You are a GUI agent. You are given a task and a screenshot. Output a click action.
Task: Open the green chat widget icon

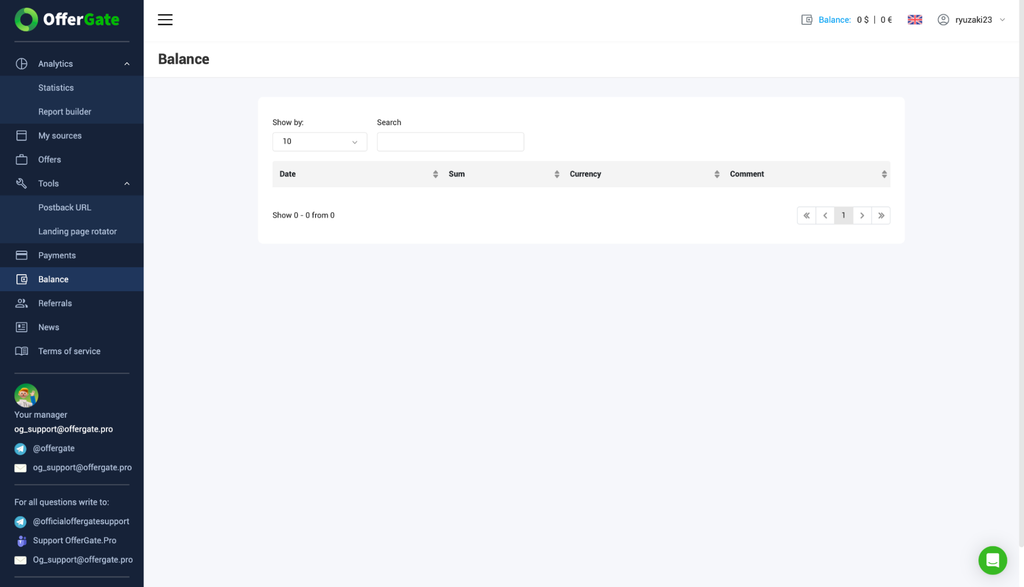pyautogui.click(x=992, y=560)
